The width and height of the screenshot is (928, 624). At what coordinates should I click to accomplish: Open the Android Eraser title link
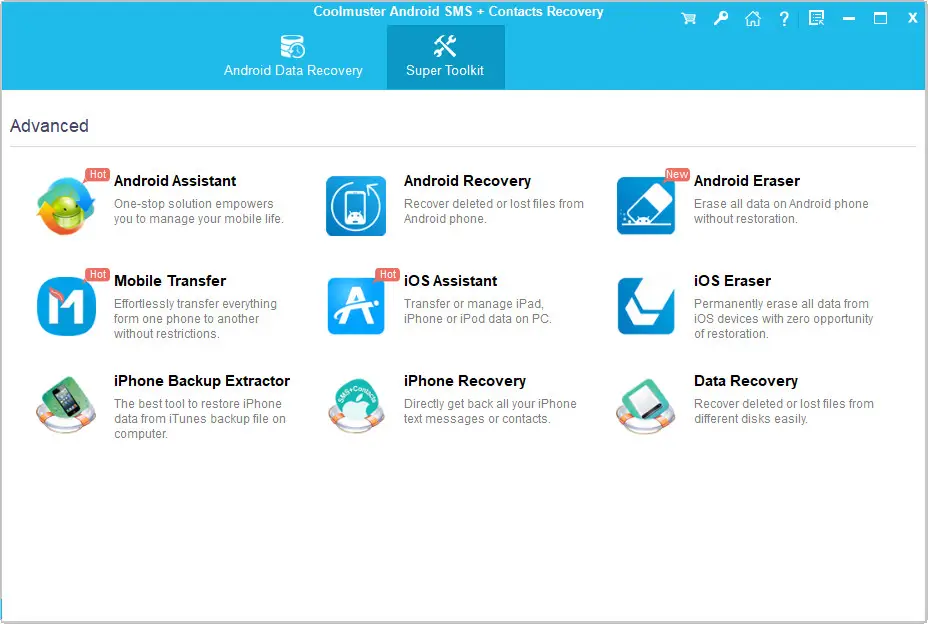pos(746,181)
